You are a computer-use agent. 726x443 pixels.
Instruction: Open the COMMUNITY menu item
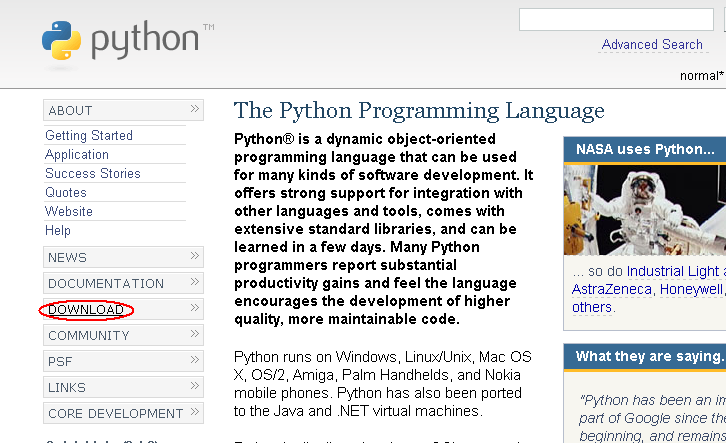point(89,336)
